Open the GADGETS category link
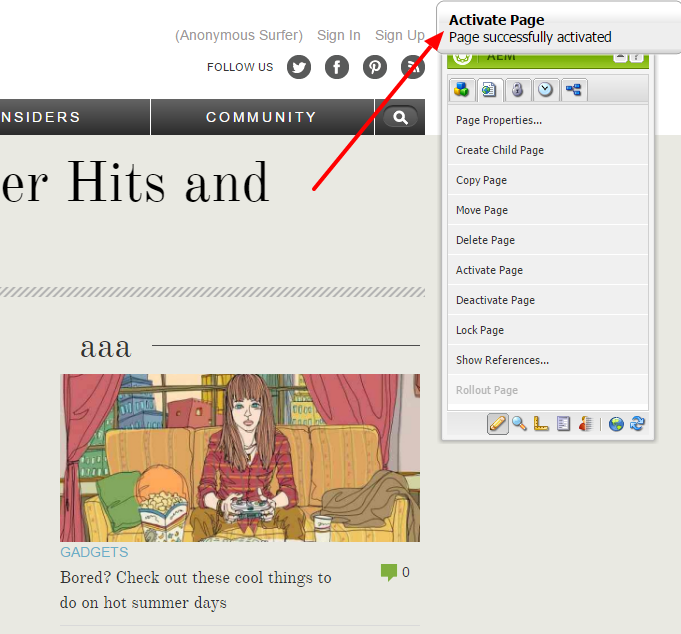Viewport: 681px width, 634px height. 94,552
